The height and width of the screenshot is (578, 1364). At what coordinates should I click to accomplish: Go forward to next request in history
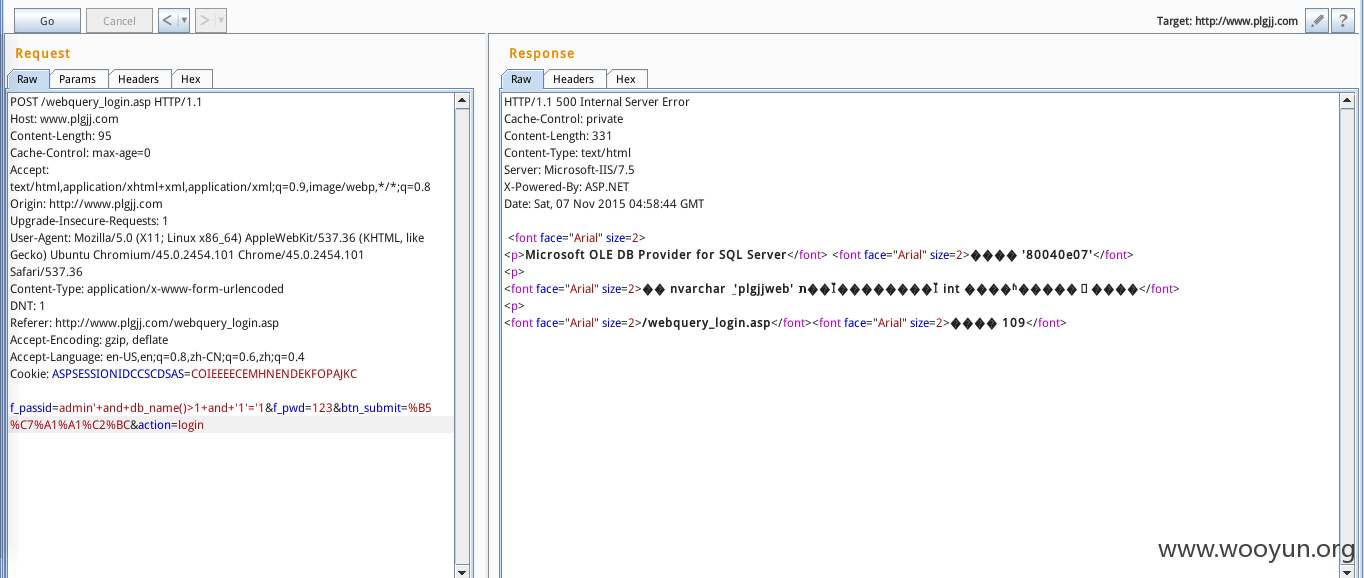click(204, 20)
